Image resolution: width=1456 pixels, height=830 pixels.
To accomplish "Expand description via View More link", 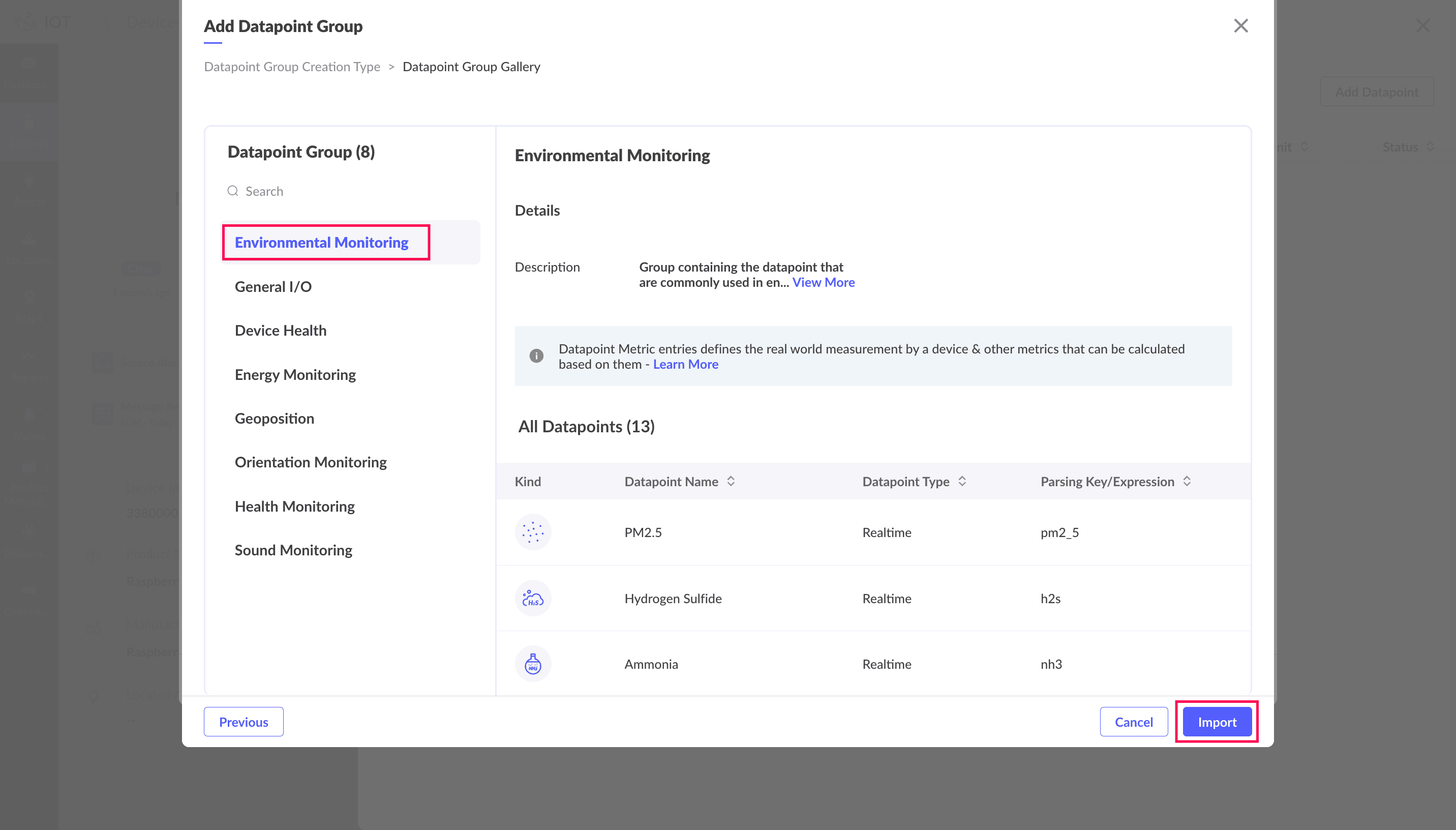I will [x=823, y=282].
